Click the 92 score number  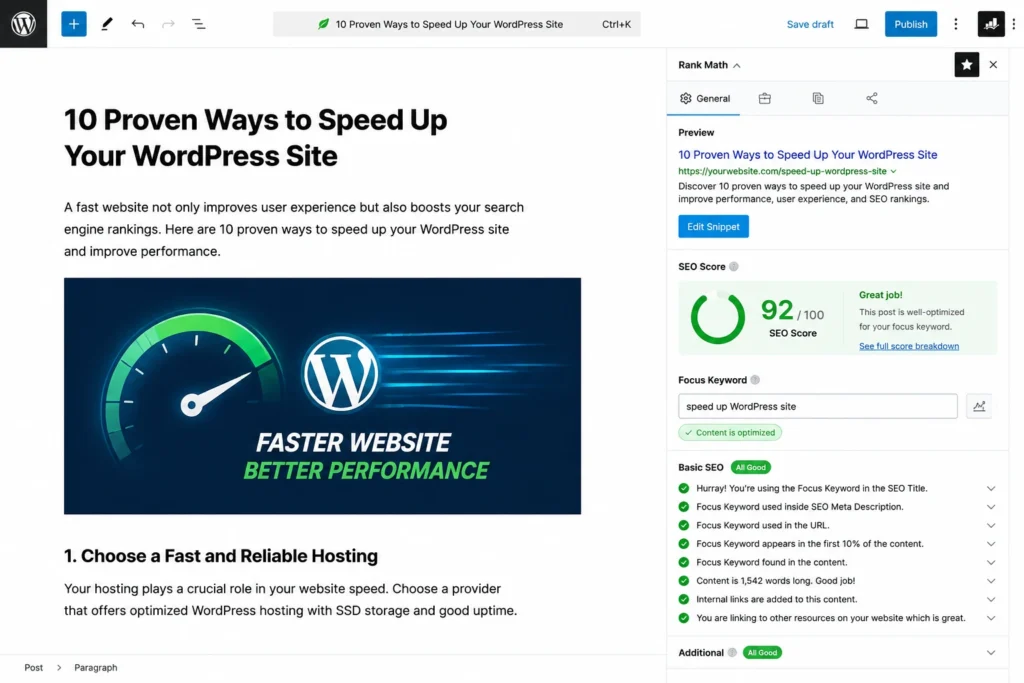click(x=776, y=310)
